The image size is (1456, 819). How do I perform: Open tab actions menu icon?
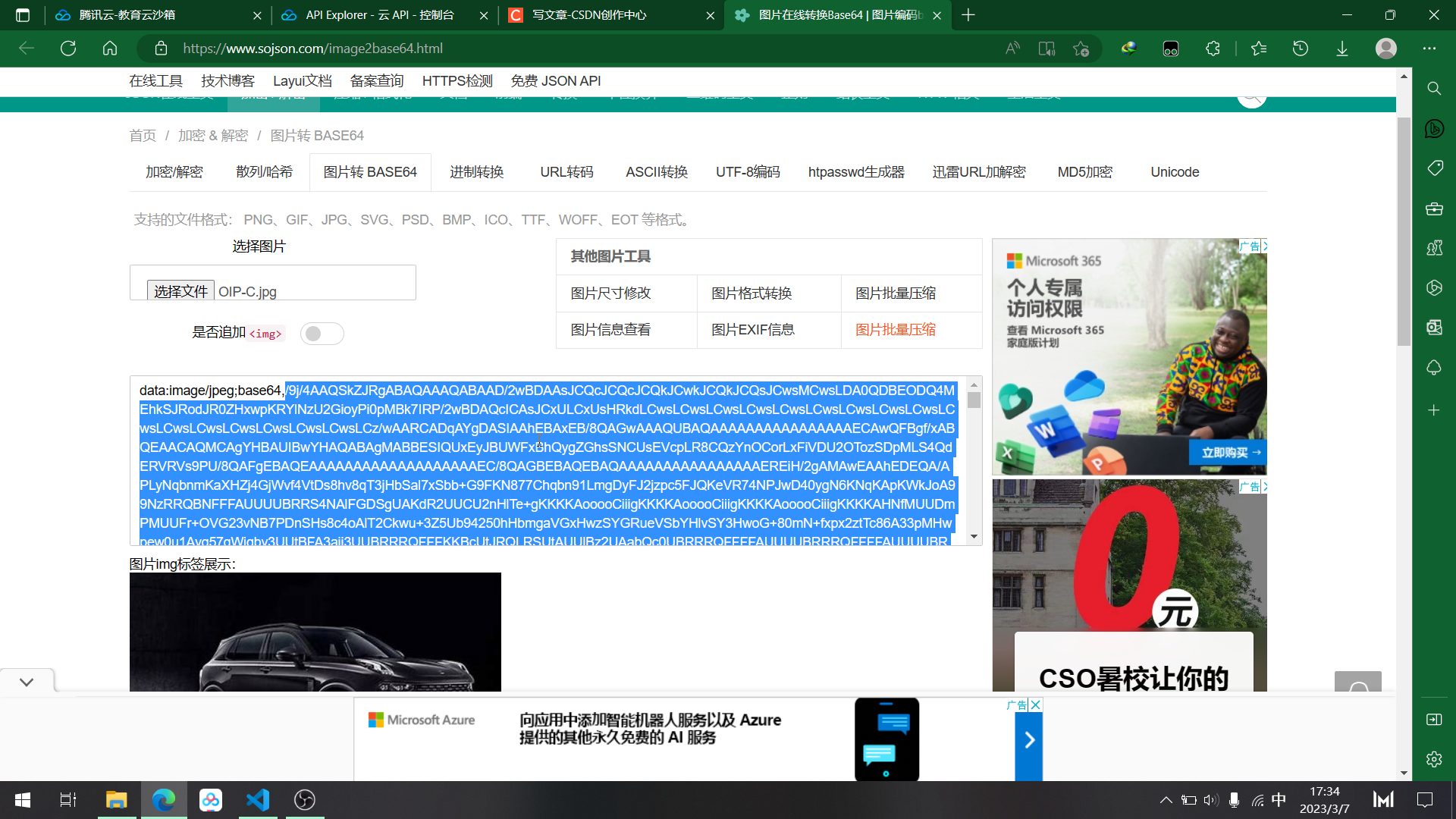23,15
